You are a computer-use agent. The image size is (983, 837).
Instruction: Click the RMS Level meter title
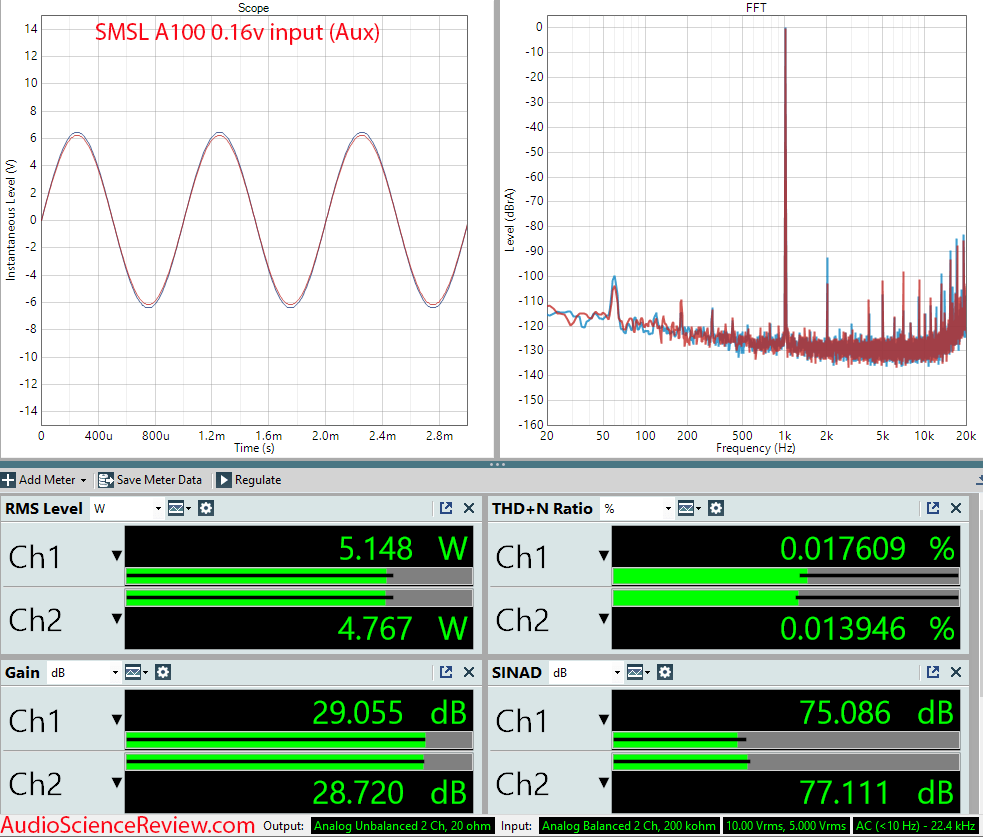coord(44,508)
